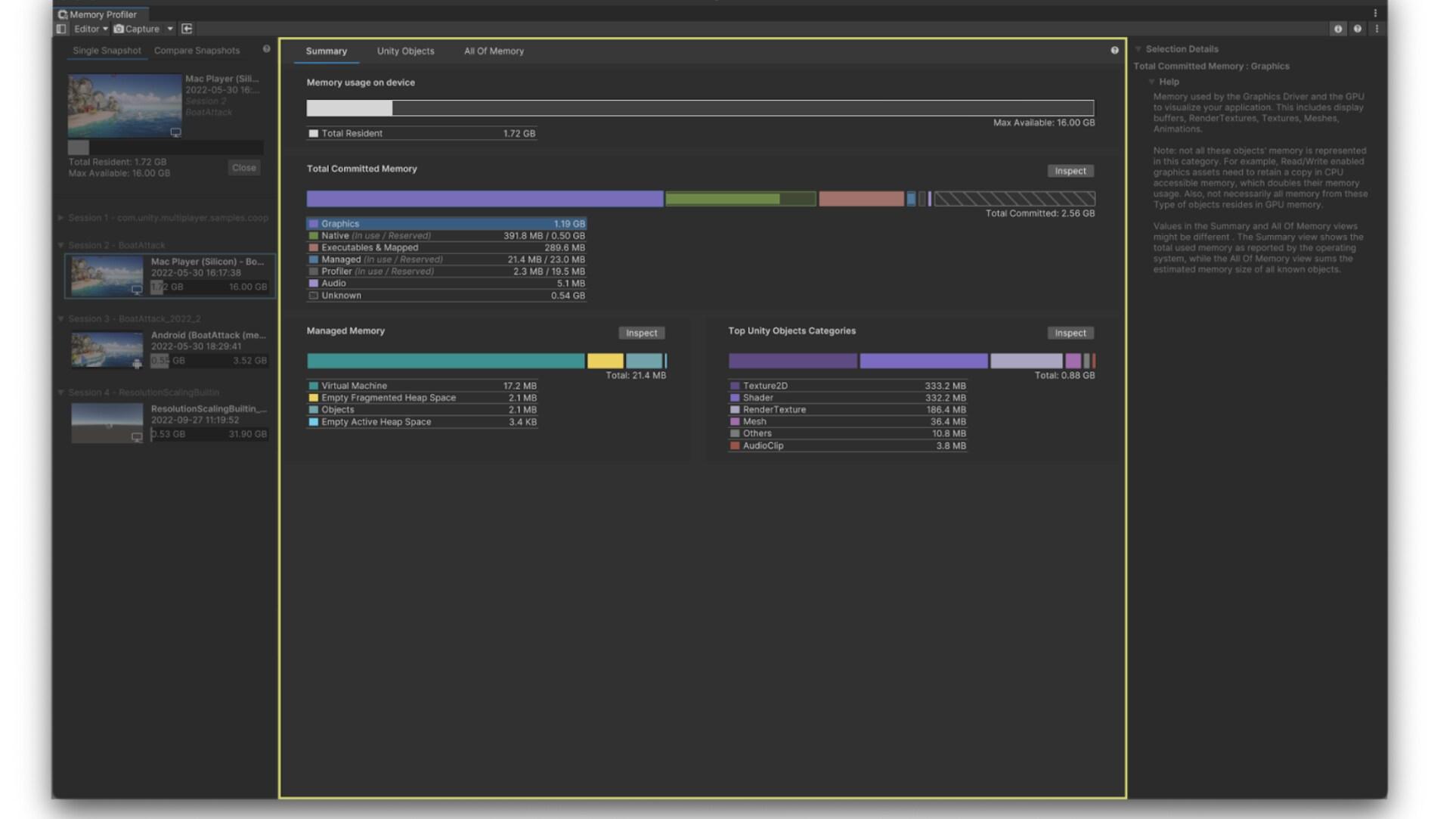This screenshot has width=1456, height=819.
Task: Click the help icon in the Summary panel corner
Action: pos(1114,50)
